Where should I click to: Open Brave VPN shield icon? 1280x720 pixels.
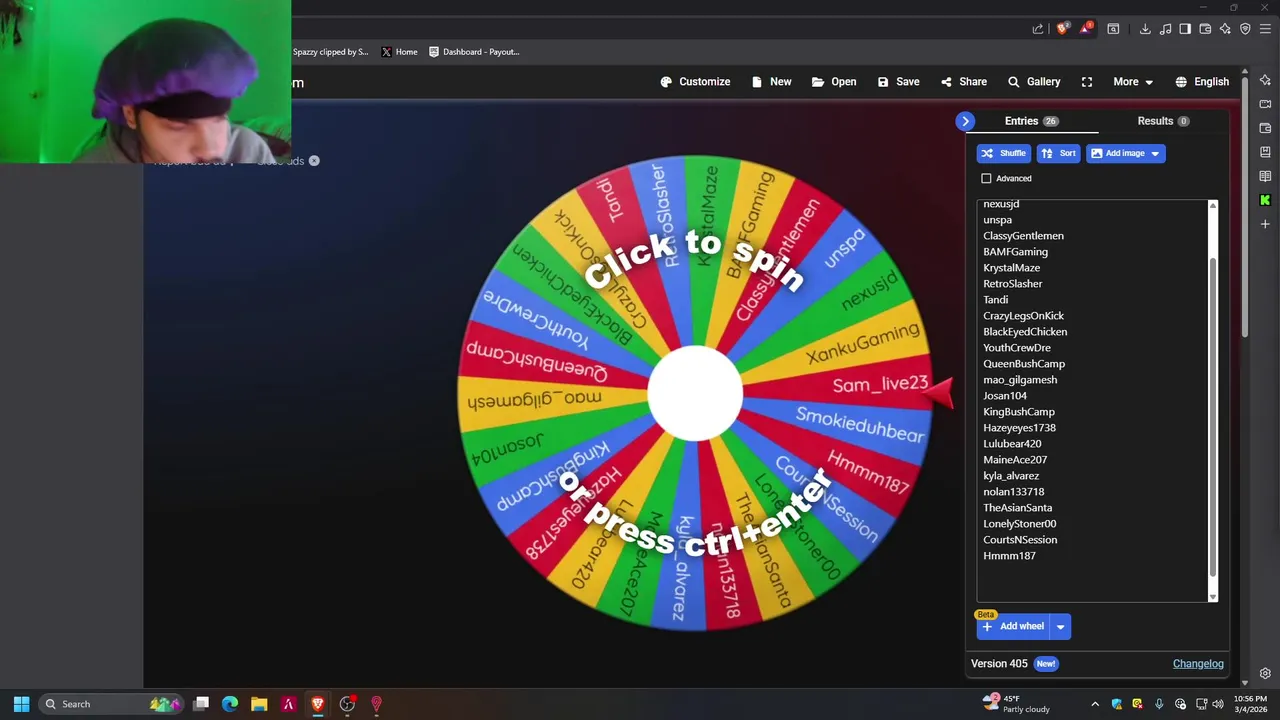(x=1245, y=29)
